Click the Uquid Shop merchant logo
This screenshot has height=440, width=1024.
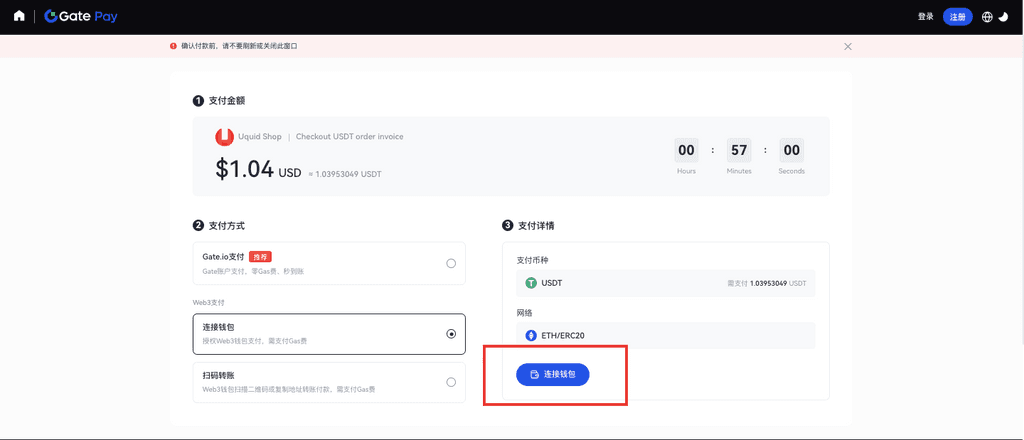[225, 137]
